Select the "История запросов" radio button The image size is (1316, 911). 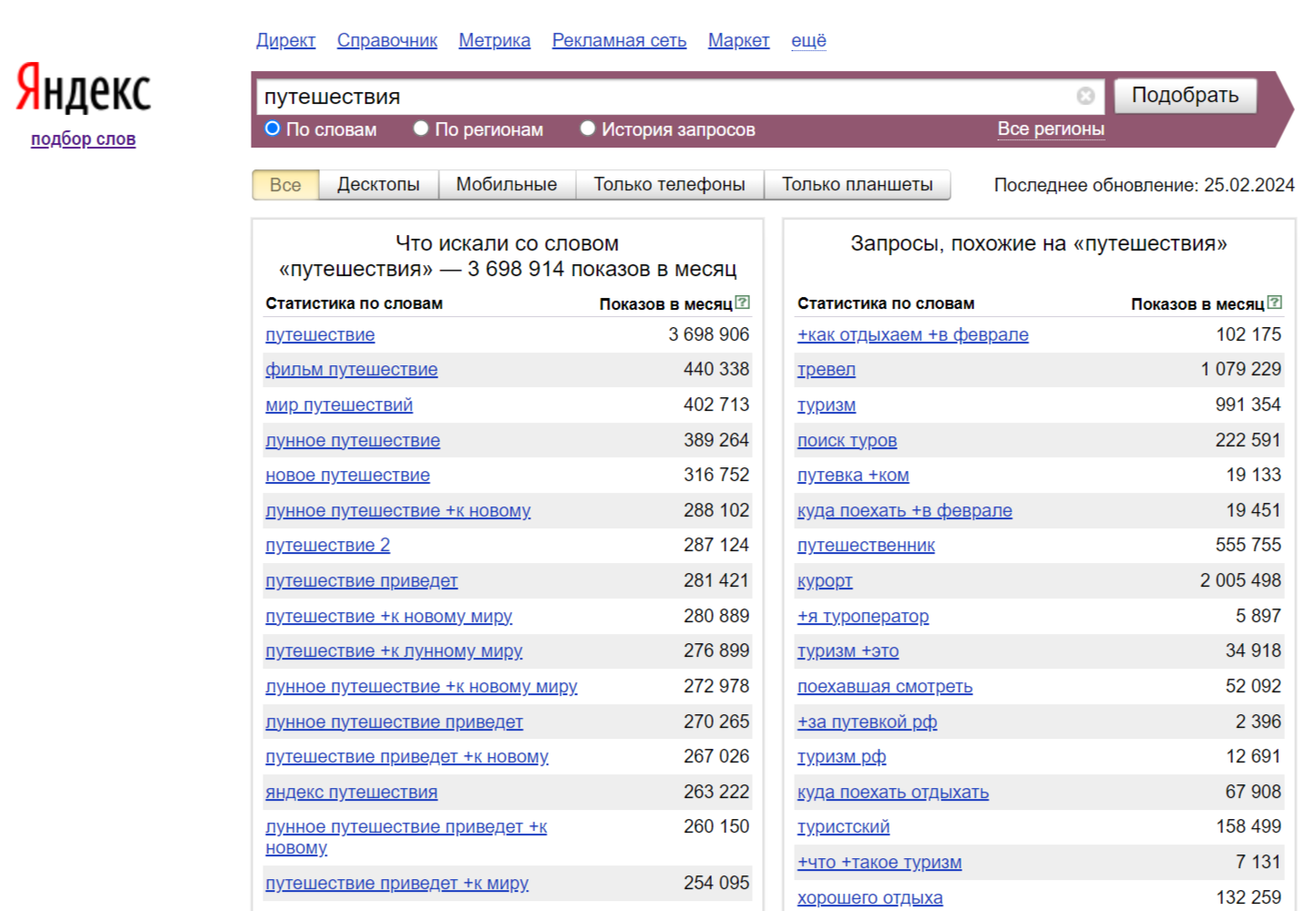(588, 128)
